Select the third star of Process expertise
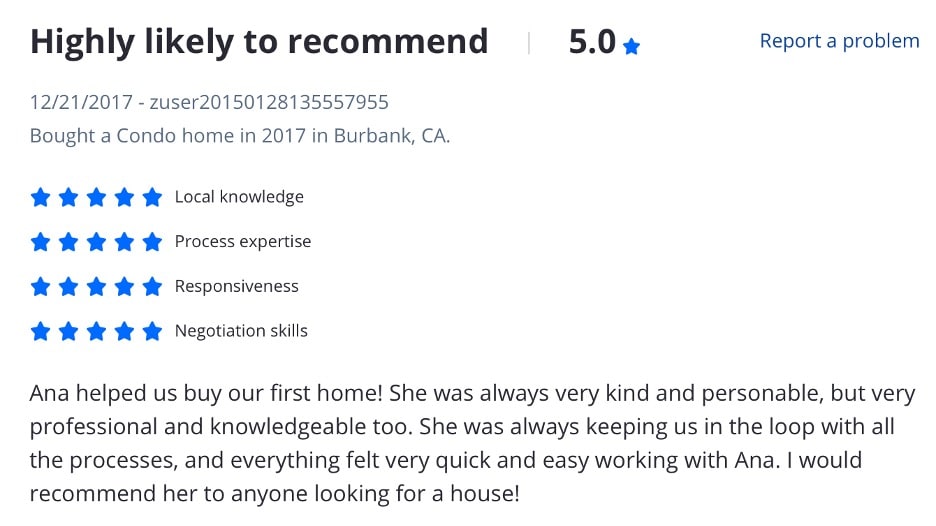 click(96, 242)
